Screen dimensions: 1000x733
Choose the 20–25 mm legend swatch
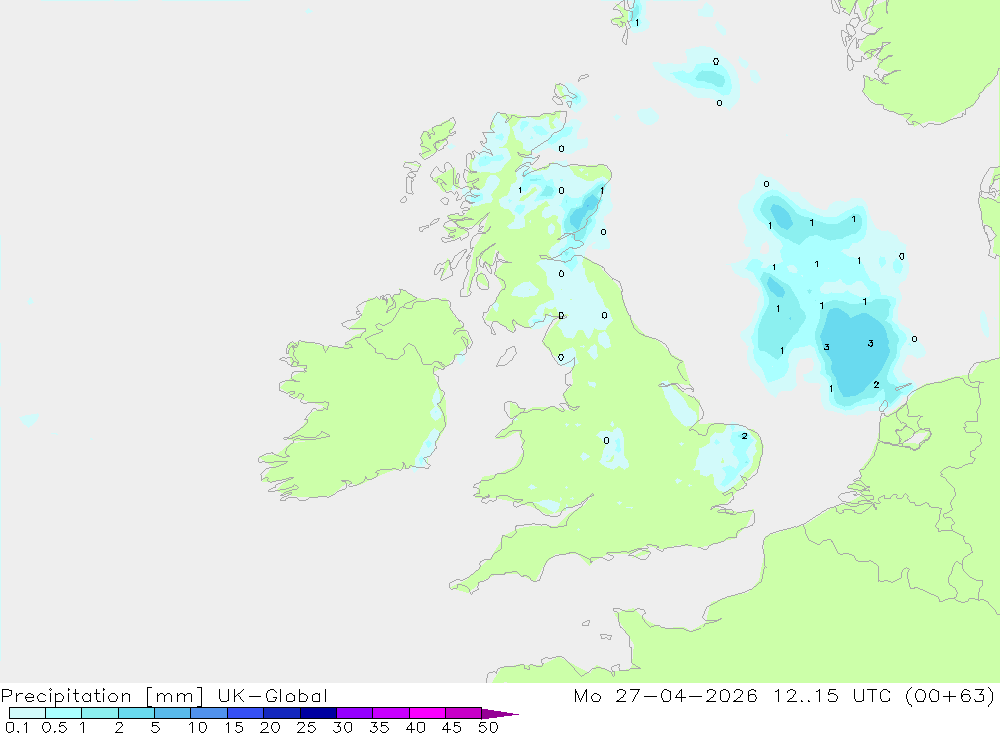click(282, 713)
